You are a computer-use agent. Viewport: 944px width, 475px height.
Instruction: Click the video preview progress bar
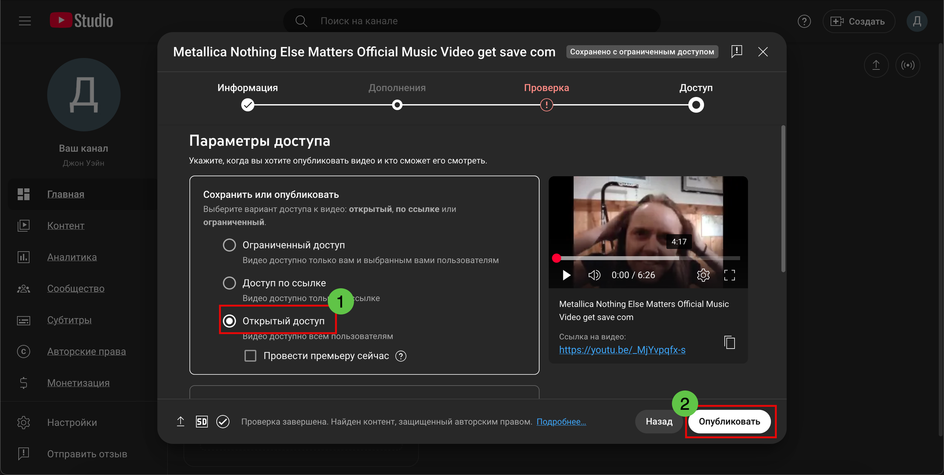[648, 258]
